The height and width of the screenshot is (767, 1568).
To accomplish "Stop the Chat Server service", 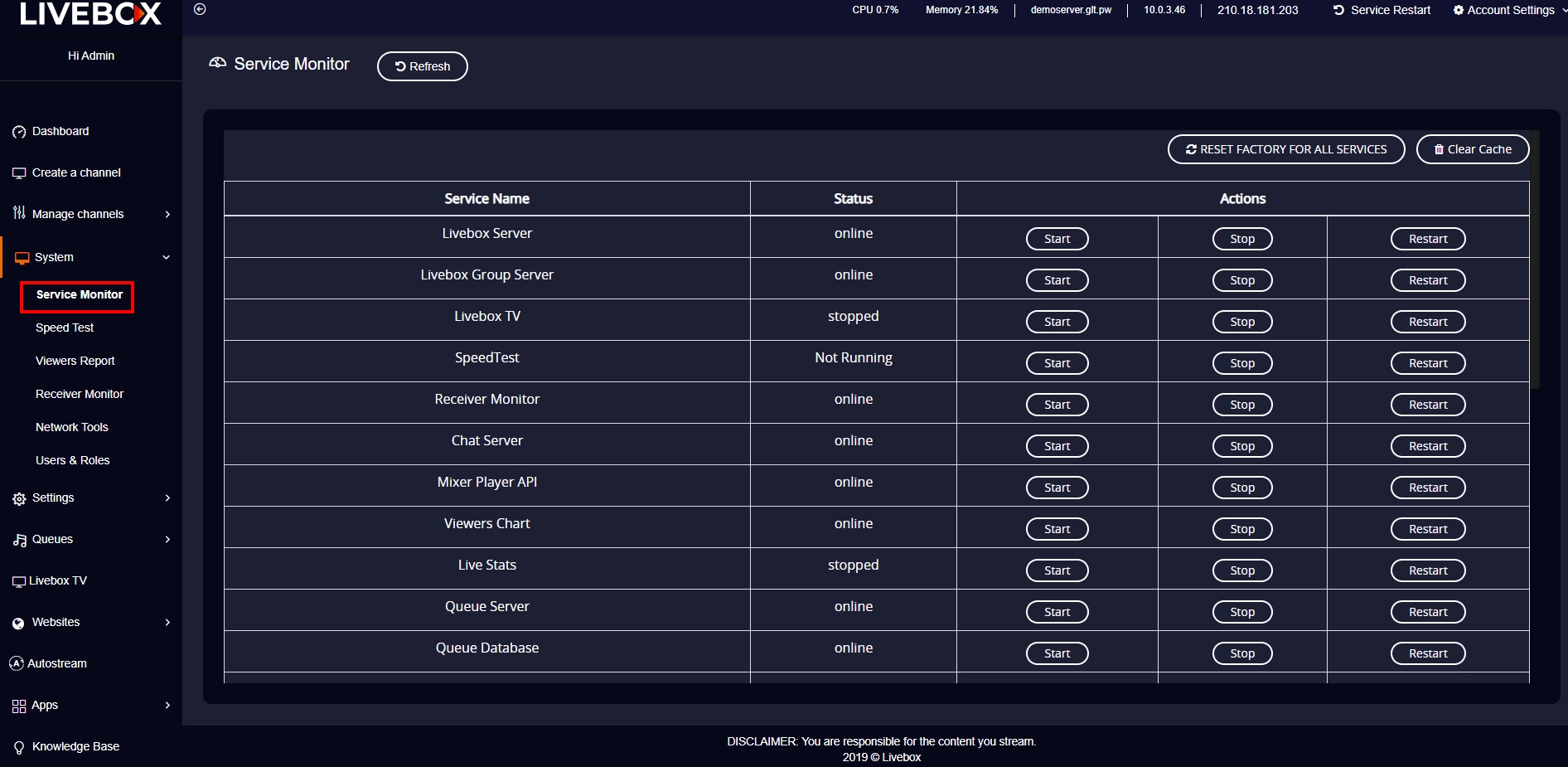I will (x=1242, y=446).
